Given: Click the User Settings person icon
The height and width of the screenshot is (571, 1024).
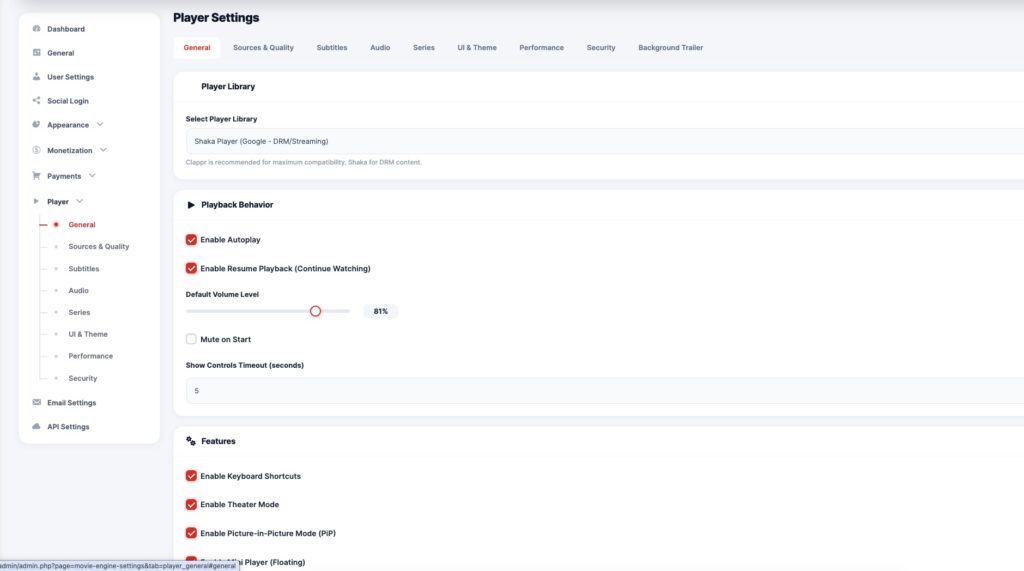Looking at the screenshot, I should pyautogui.click(x=37, y=77).
